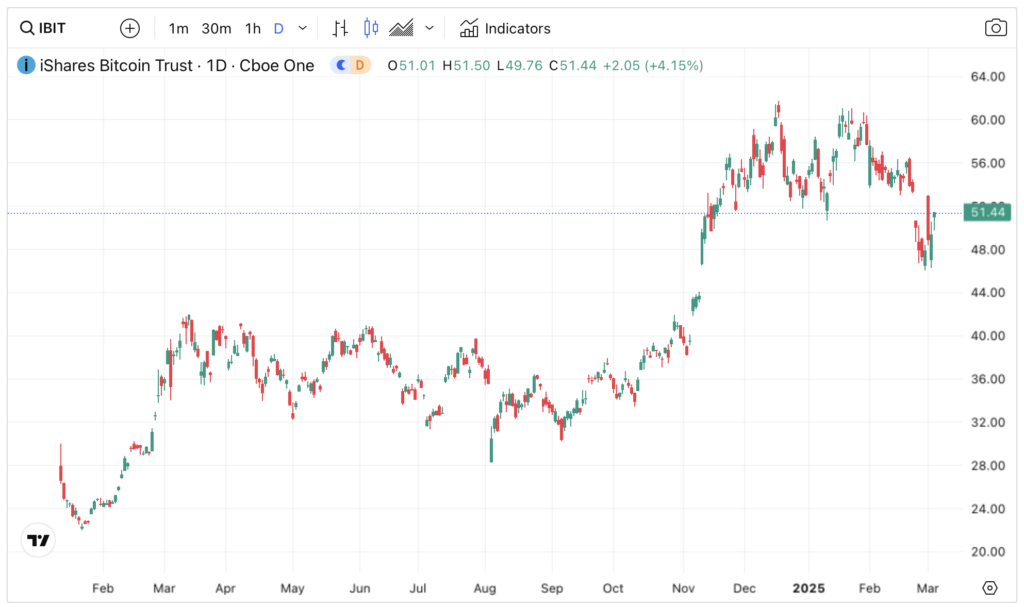Take a chart snapshot with camera icon
Viewport: 1024px width, 607px height.
[x=995, y=28]
